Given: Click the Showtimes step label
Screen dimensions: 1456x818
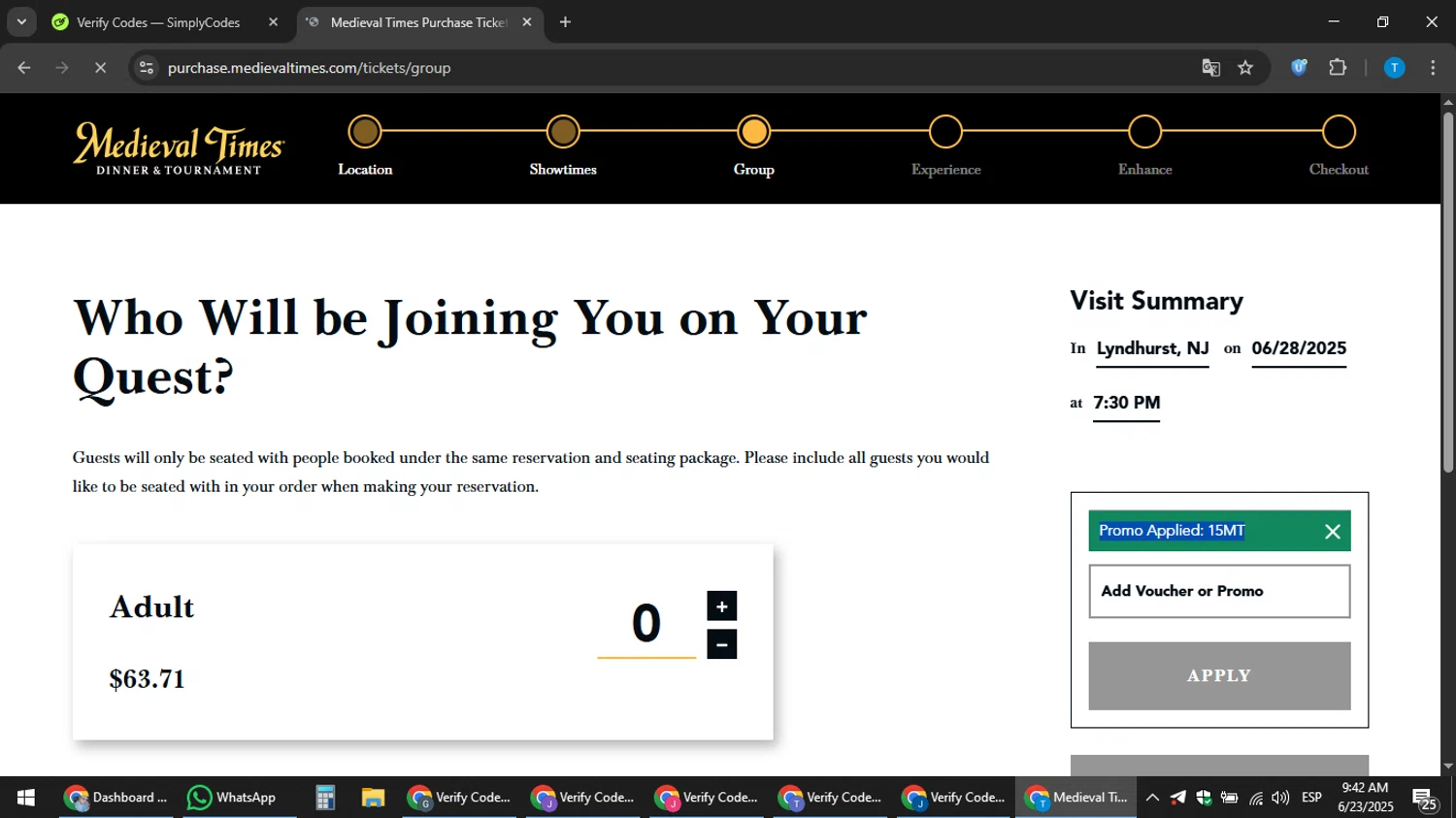Looking at the screenshot, I should [563, 169].
